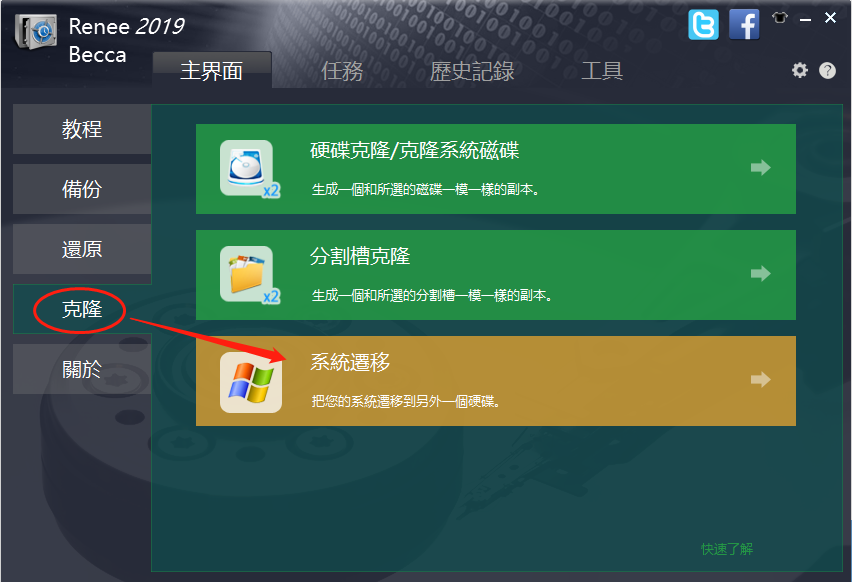Select 備份 in the sidebar

(x=82, y=189)
